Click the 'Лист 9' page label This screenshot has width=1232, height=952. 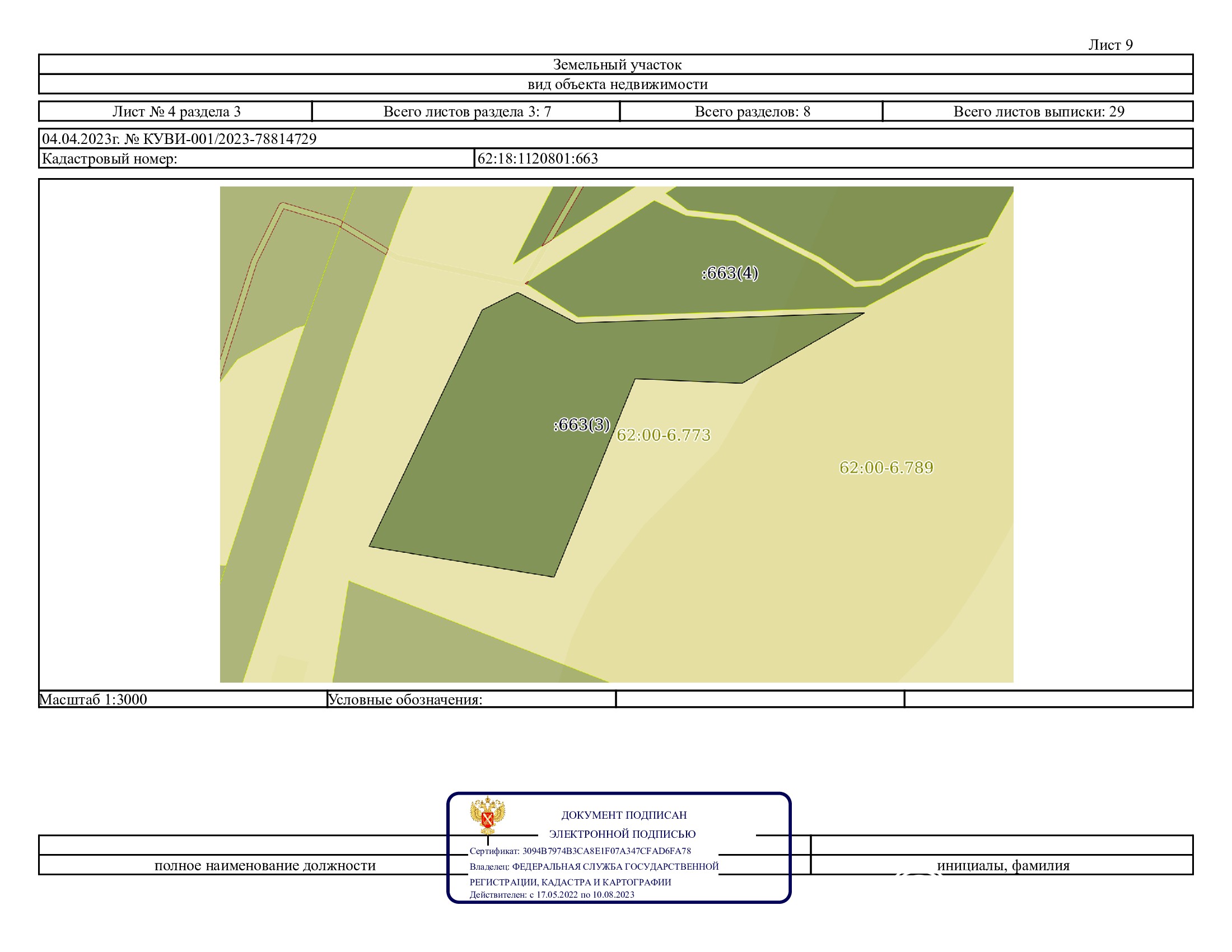click(1110, 45)
